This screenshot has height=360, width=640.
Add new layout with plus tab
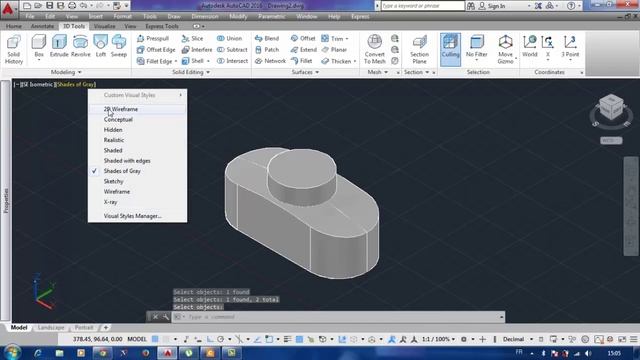[x=106, y=327]
